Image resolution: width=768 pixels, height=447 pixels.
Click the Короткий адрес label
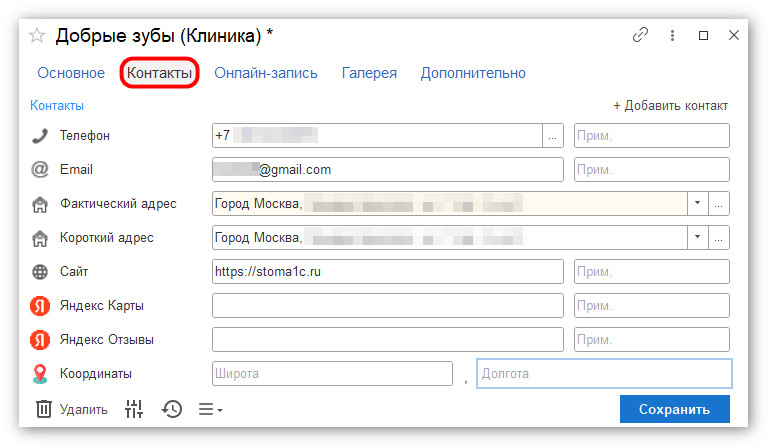tap(107, 237)
